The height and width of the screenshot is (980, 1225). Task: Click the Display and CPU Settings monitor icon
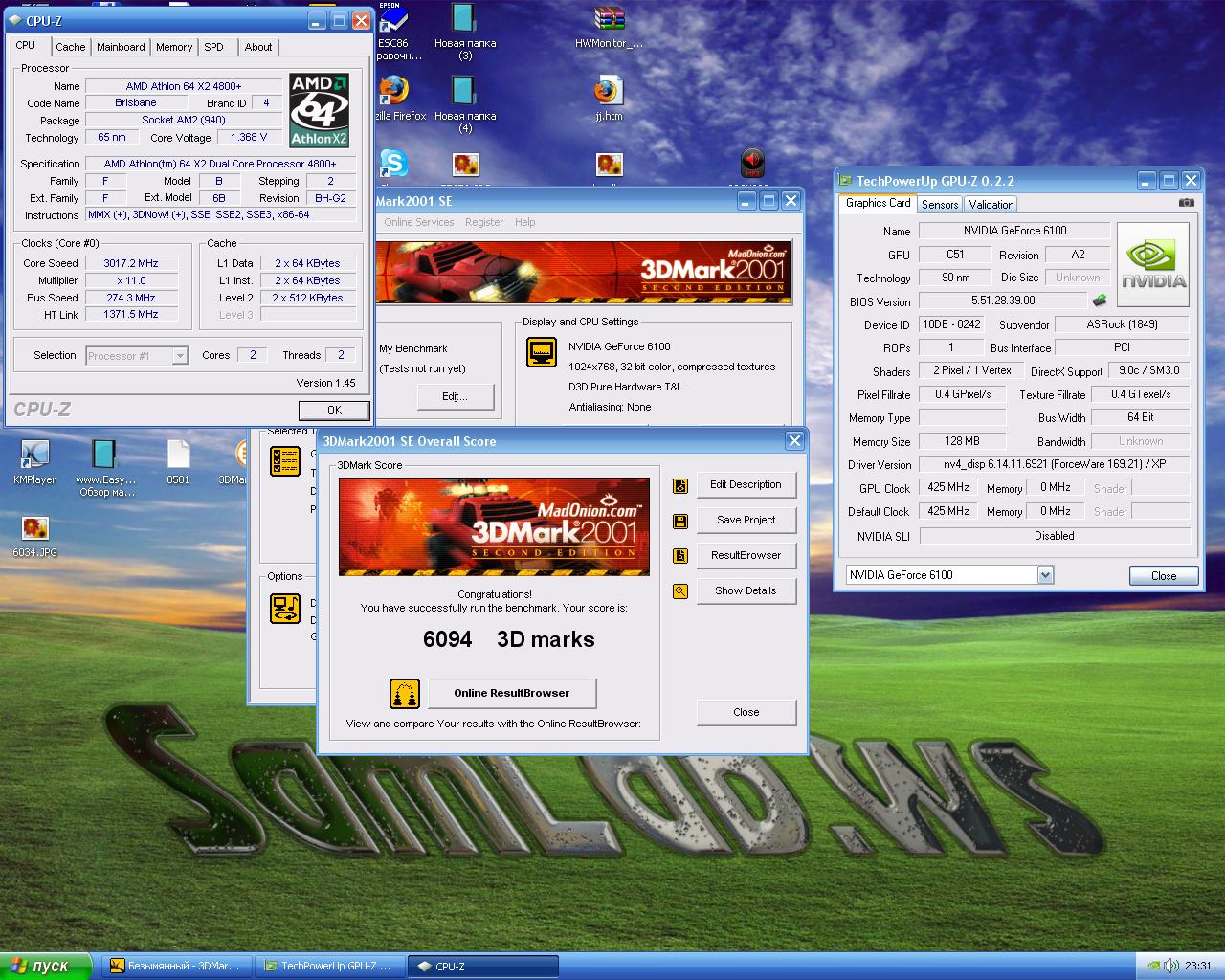point(542,352)
